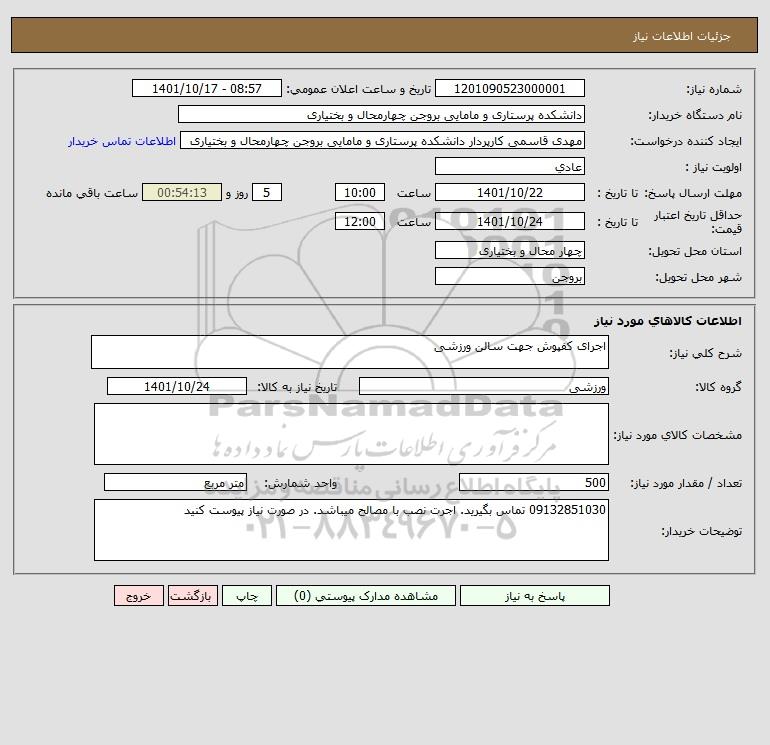Click the چاپ print button
The width and height of the screenshot is (770, 745).
point(247,596)
